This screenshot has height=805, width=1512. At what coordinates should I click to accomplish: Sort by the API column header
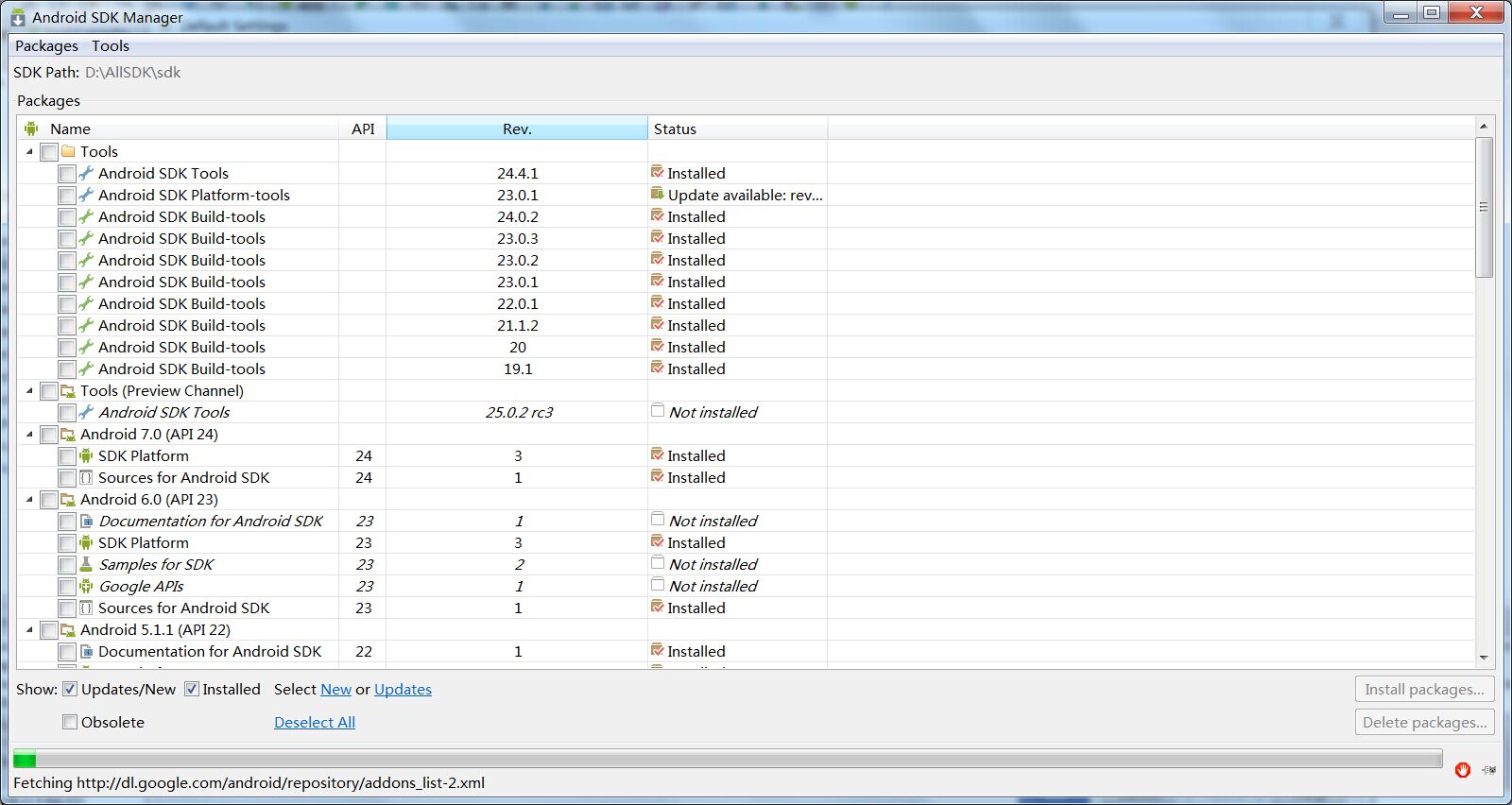coord(363,128)
